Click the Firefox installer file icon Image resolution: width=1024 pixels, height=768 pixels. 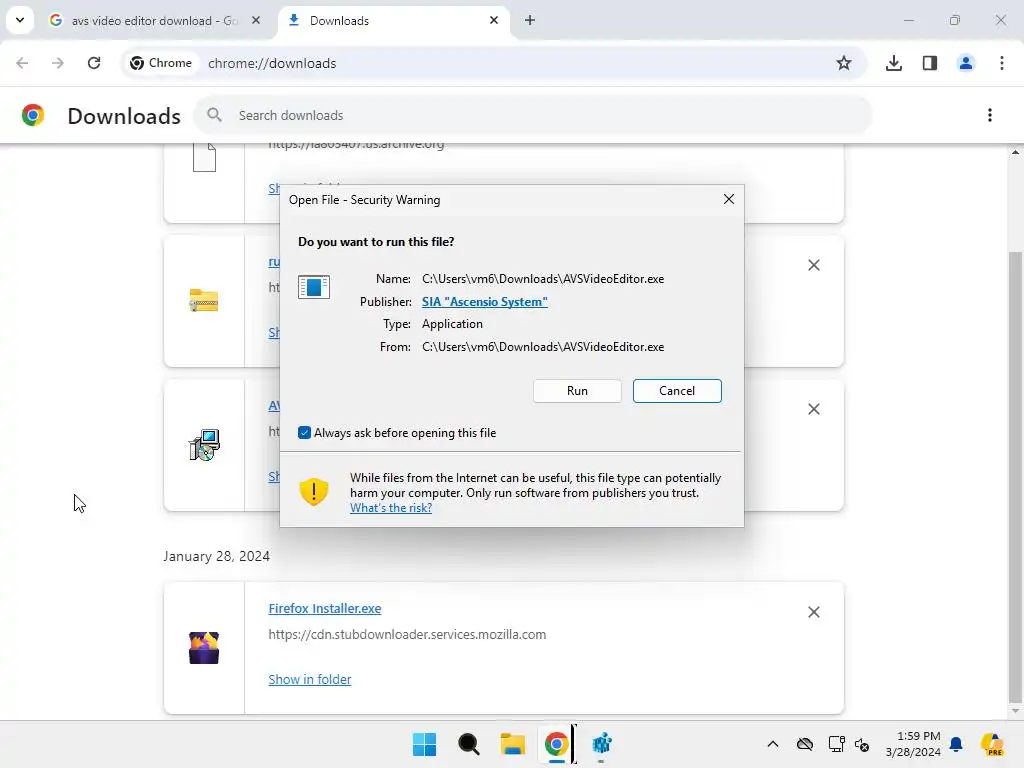click(204, 648)
